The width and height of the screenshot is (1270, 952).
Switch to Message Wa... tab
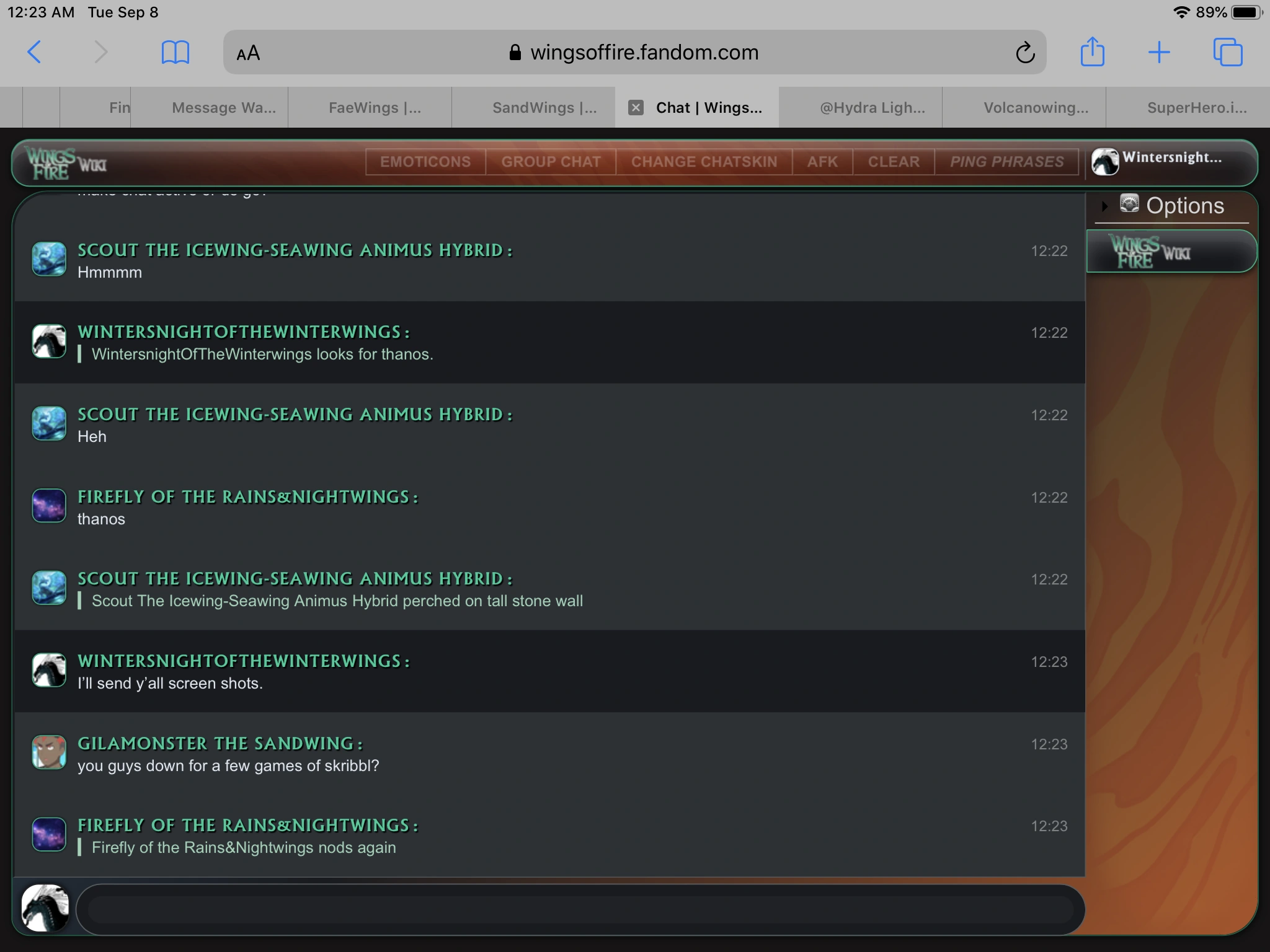pyautogui.click(x=223, y=108)
